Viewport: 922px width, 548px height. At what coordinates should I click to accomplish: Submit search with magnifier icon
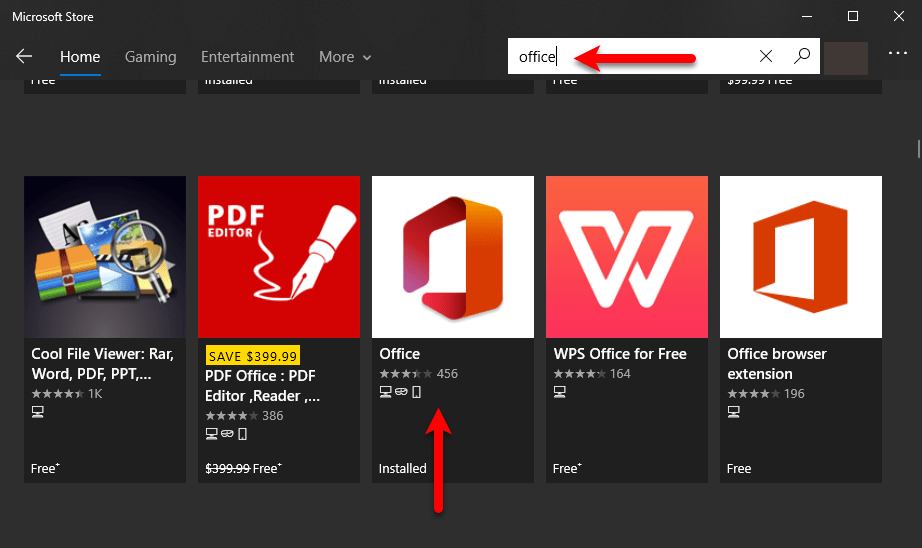801,56
